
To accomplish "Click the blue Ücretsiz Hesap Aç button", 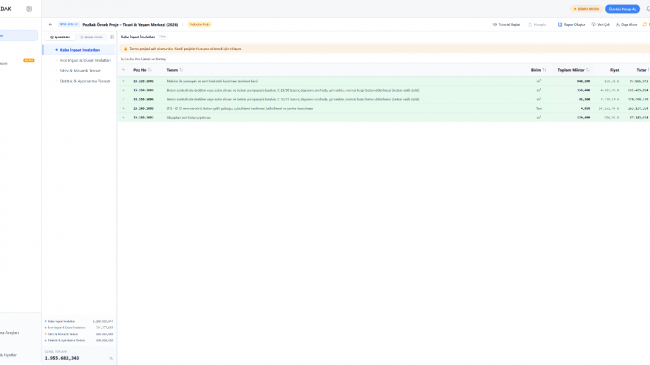I will (x=622, y=9).
